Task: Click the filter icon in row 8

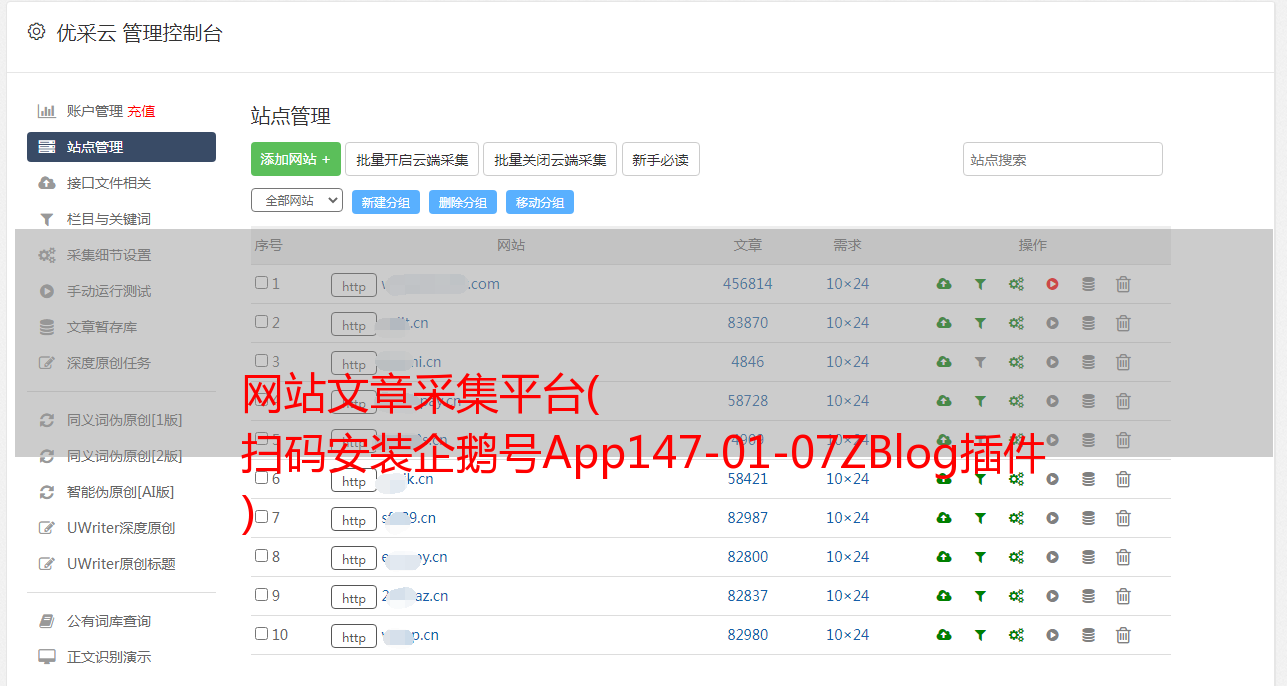Action: (x=980, y=557)
